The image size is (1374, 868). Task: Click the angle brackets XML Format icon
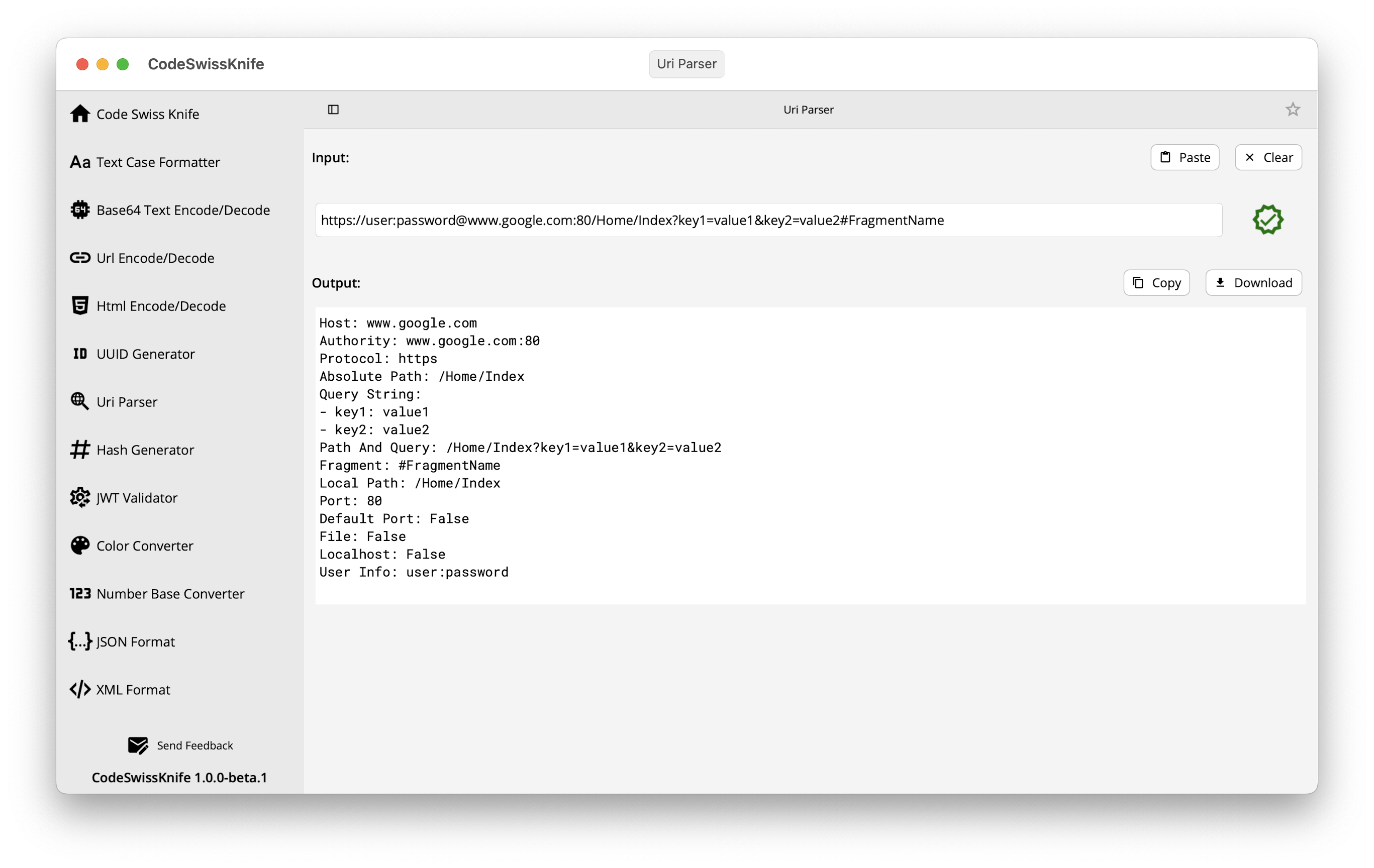pyautogui.click(x=80, y=690)
